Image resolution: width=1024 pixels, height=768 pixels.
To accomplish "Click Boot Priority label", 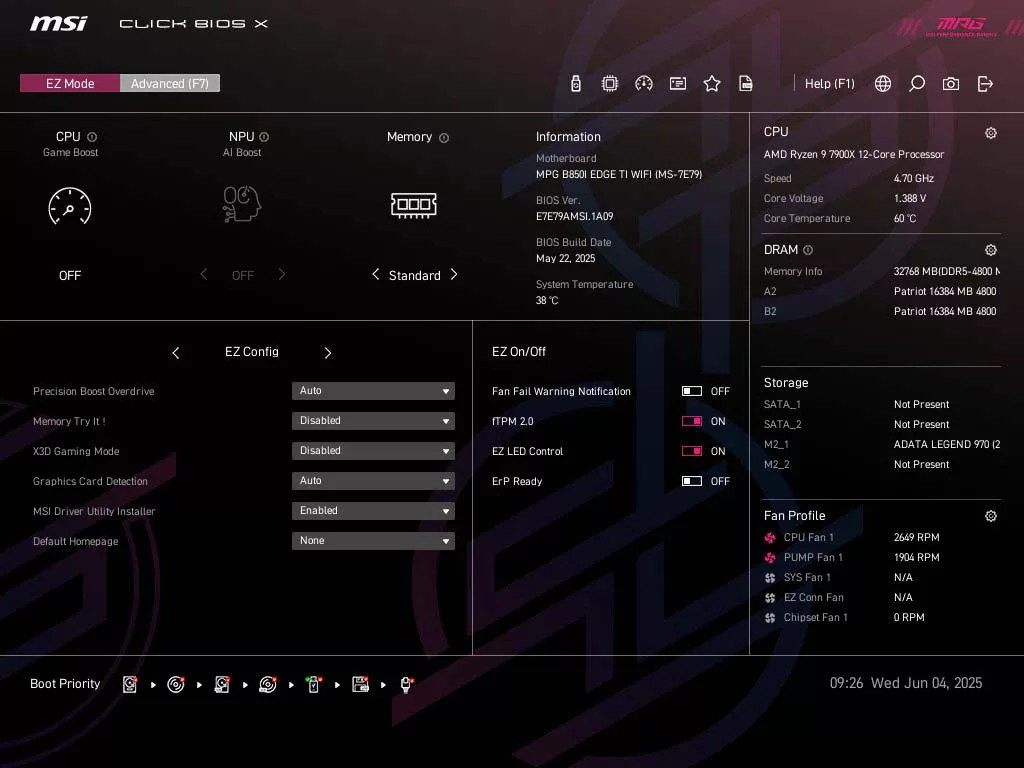I will point(65,684).
